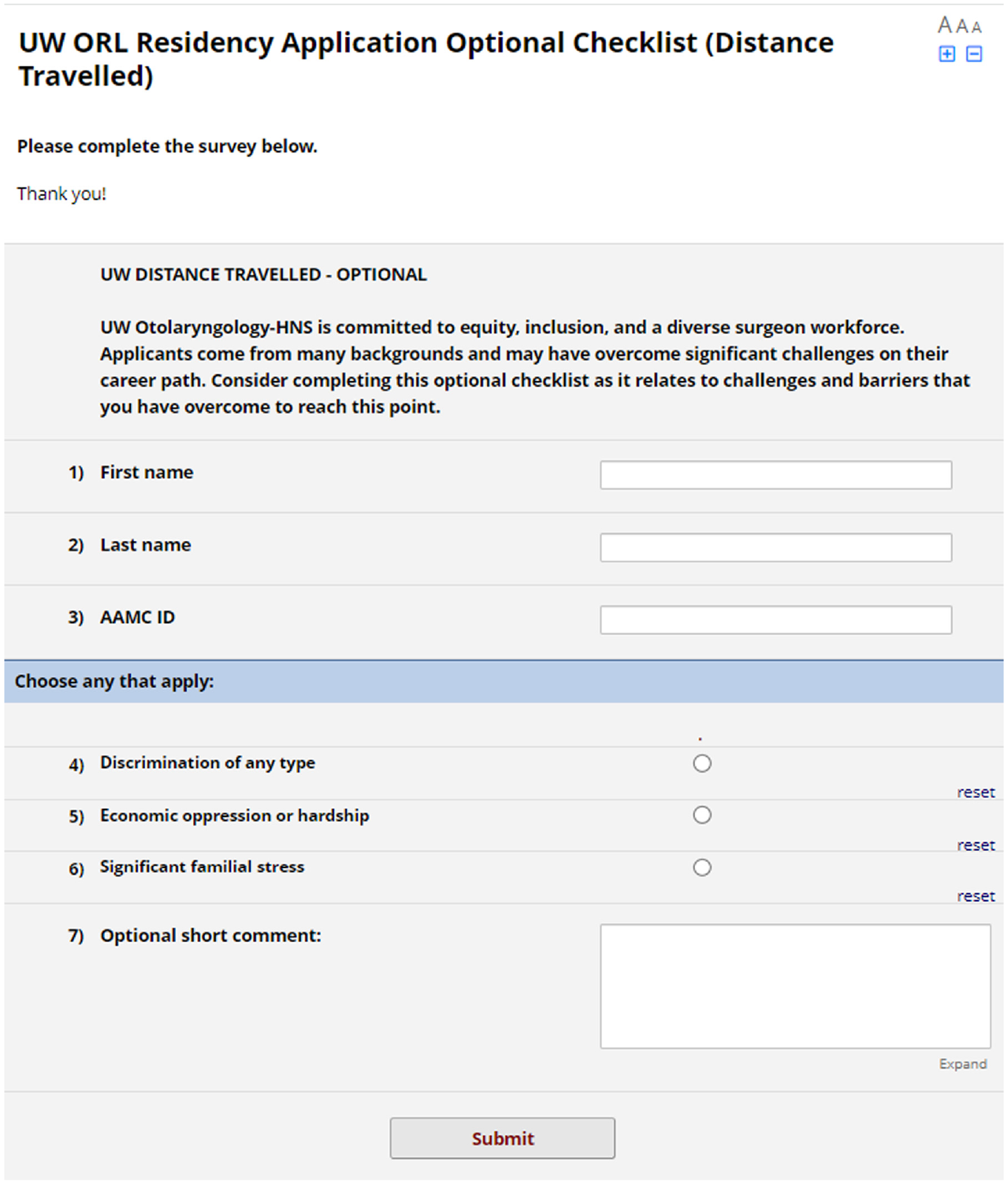Reset the Economic oppression answer

click(975, 844)
